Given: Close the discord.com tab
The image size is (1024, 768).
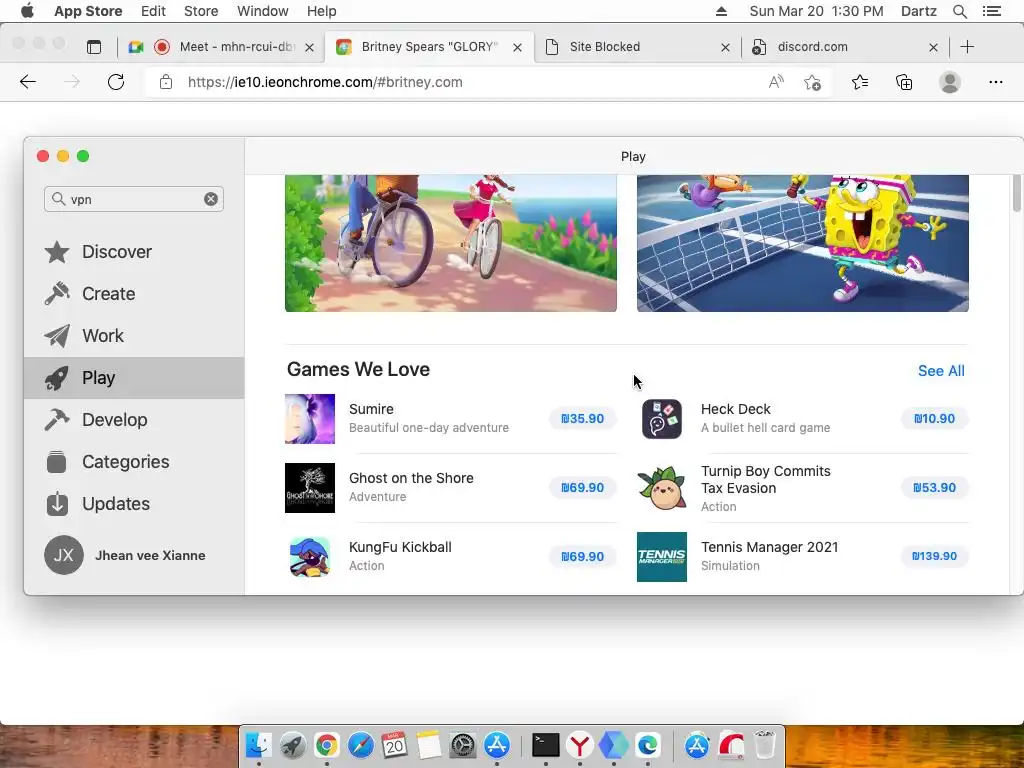Looking at the screenshot, I should 933,47.
